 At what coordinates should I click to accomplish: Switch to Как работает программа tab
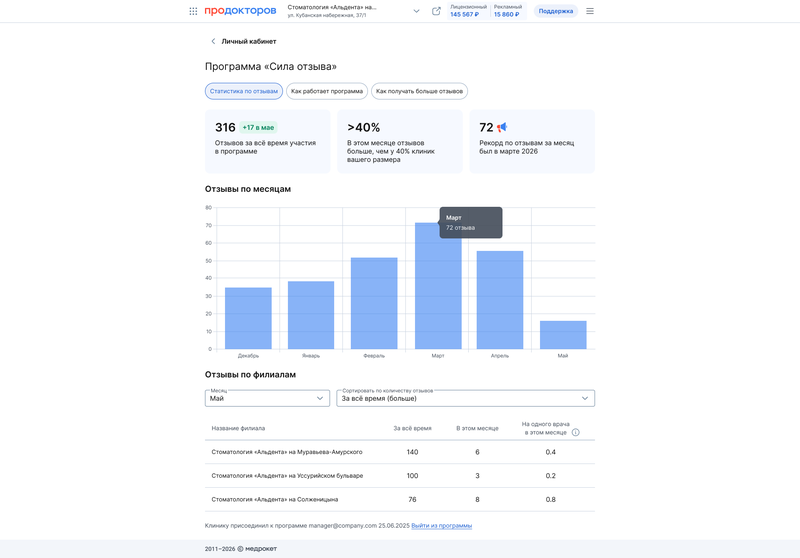pos(327,91)
